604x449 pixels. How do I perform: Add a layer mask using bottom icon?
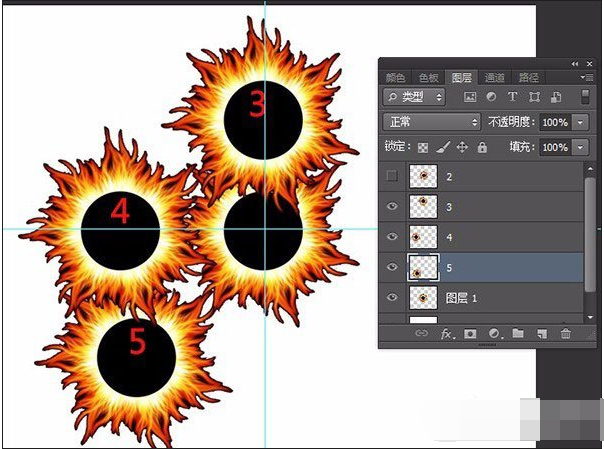[x=471, y=334]
